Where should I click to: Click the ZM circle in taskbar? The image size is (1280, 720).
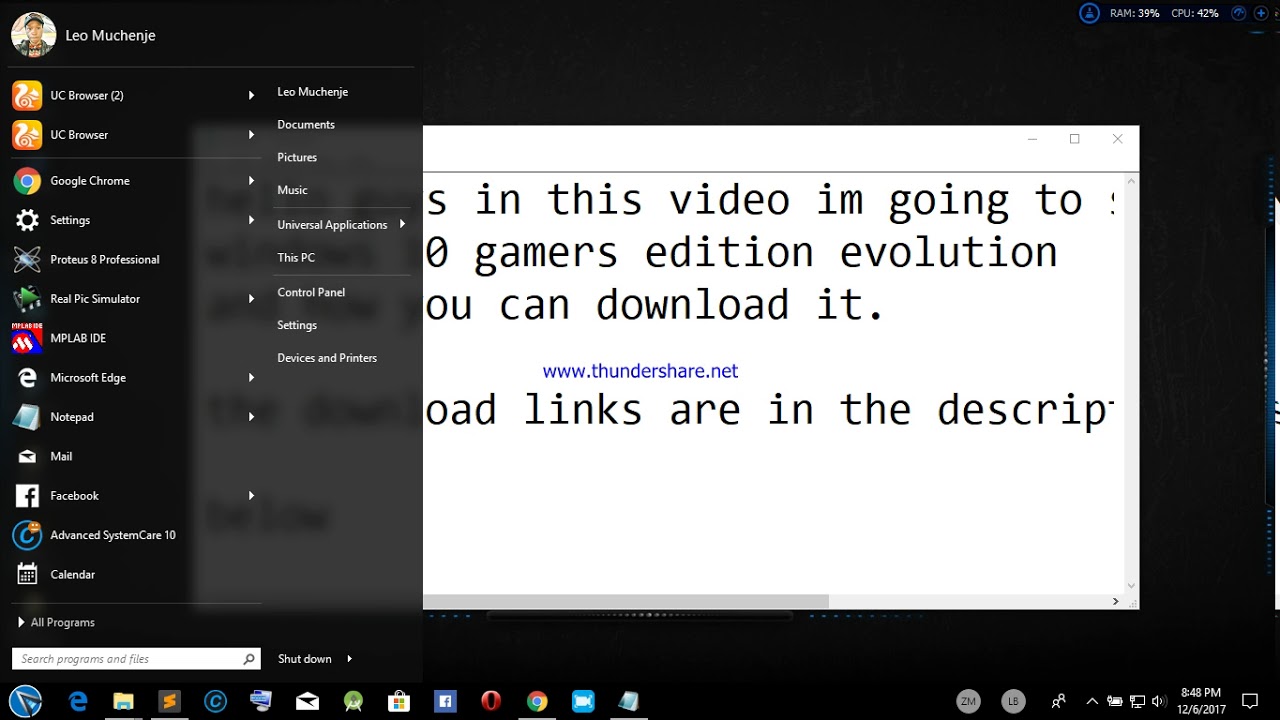click(968, 701)
